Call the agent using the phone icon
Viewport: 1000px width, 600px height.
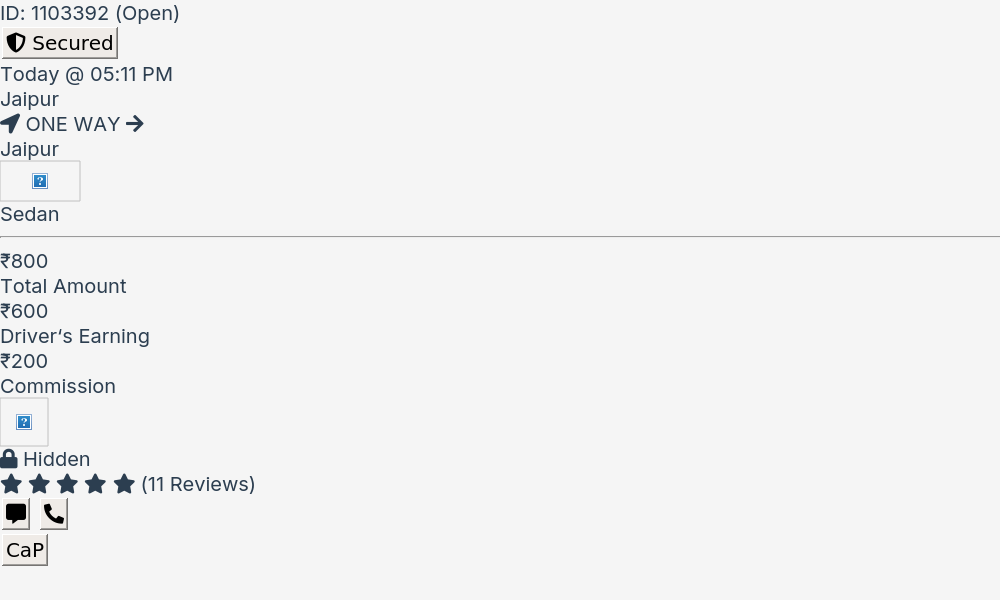tap(54, 514)
